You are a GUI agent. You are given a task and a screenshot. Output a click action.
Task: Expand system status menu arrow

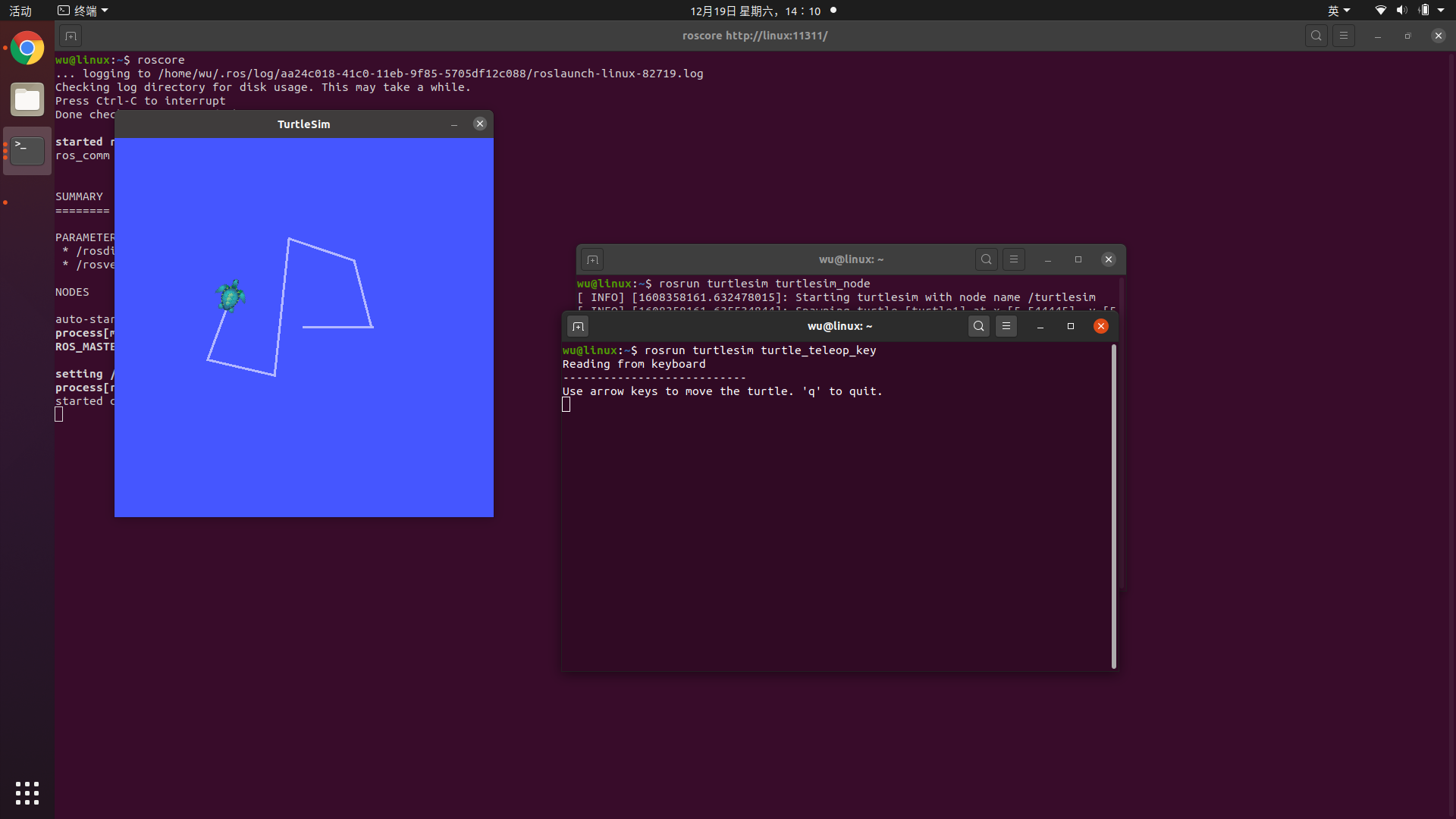1441,11
